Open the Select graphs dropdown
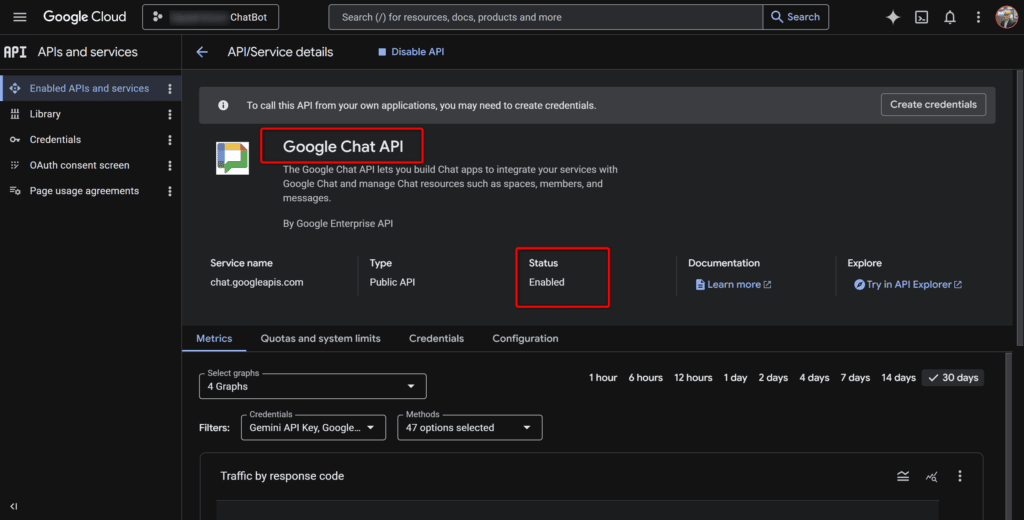 313,386
